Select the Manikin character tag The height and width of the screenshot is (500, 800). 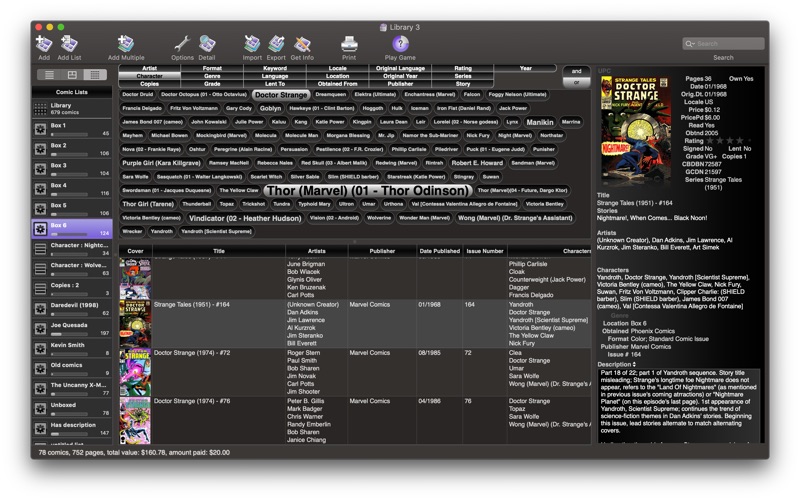click(x=540, y=122)
